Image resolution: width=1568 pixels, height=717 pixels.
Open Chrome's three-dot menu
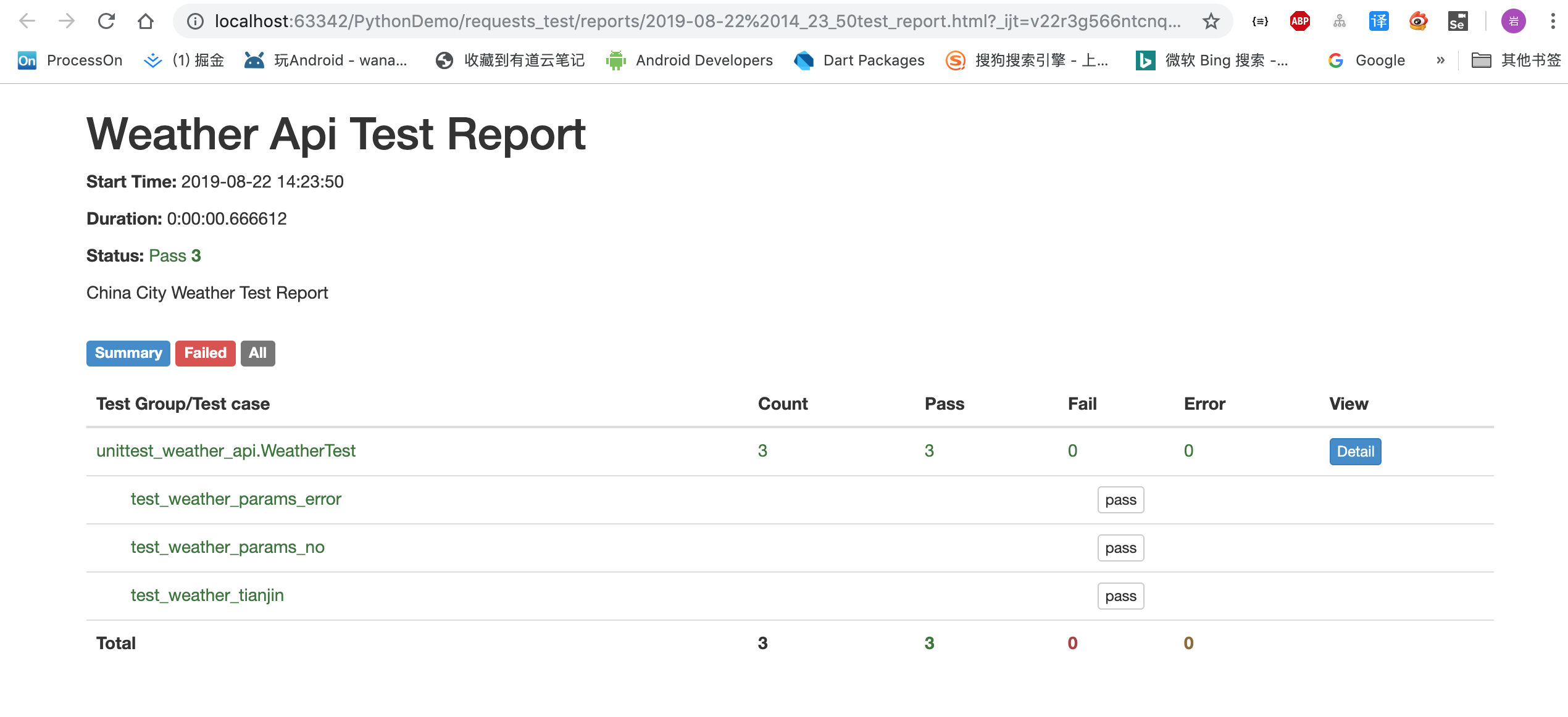(x=1553, y=21)
